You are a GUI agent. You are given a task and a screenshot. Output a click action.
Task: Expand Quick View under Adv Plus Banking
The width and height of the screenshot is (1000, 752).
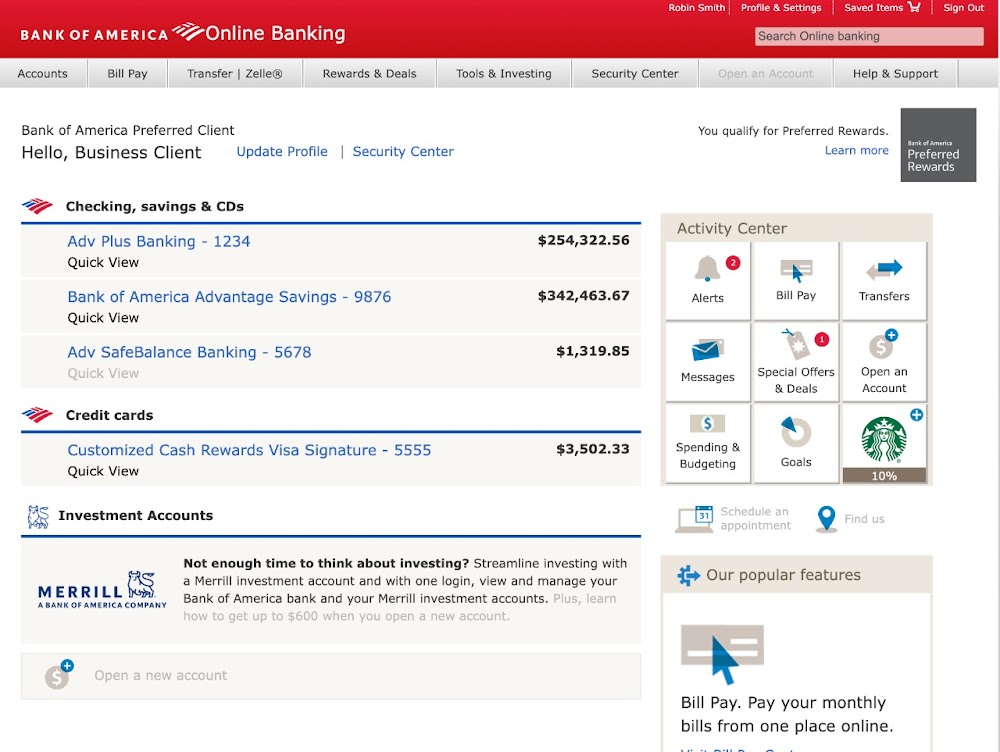pyautogui.click(x=103, y=262)
